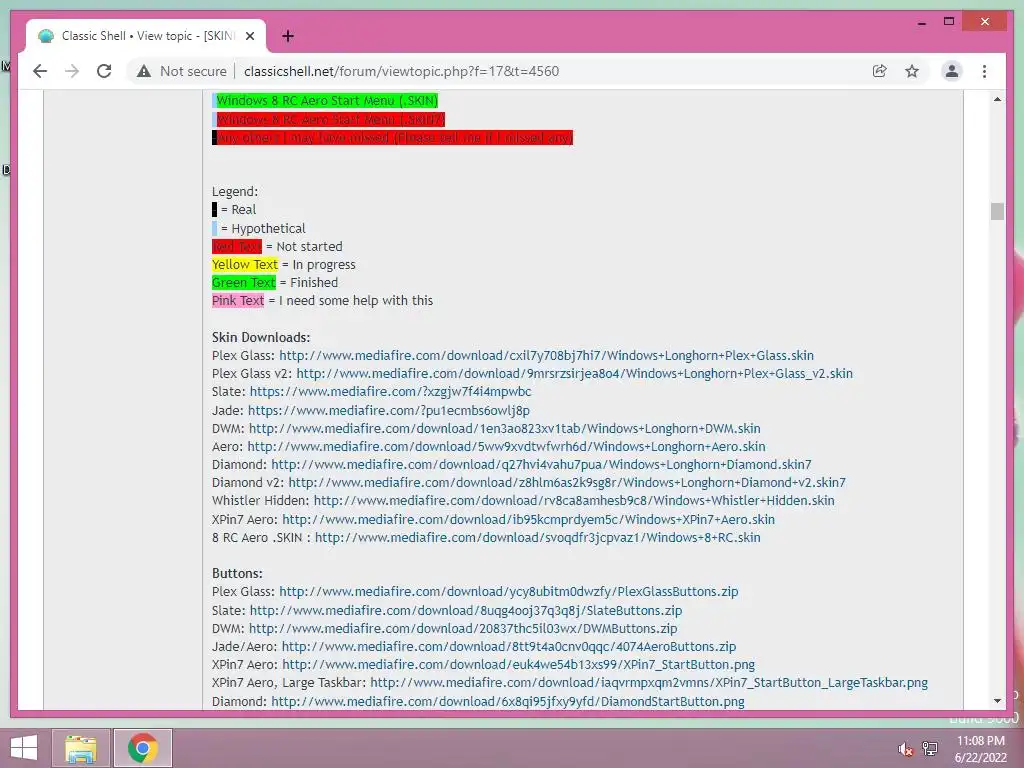Open the Not secure site information warning
The width and height of the screenshot is (1024, 768).
(182, 71)
